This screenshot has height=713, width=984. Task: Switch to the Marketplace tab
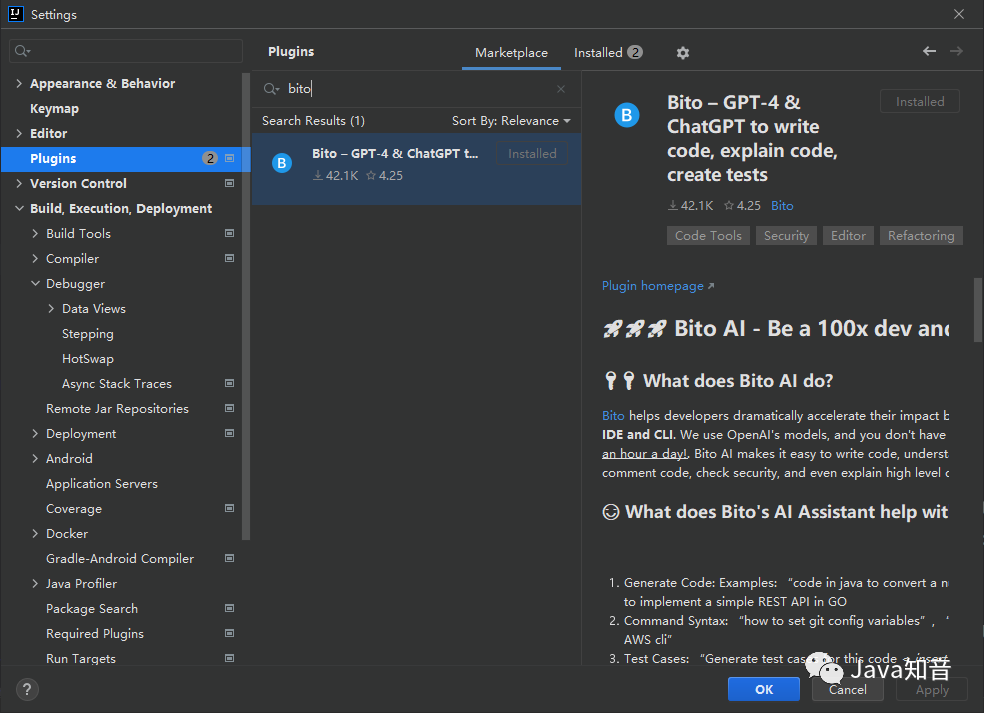tap(511, 53)
